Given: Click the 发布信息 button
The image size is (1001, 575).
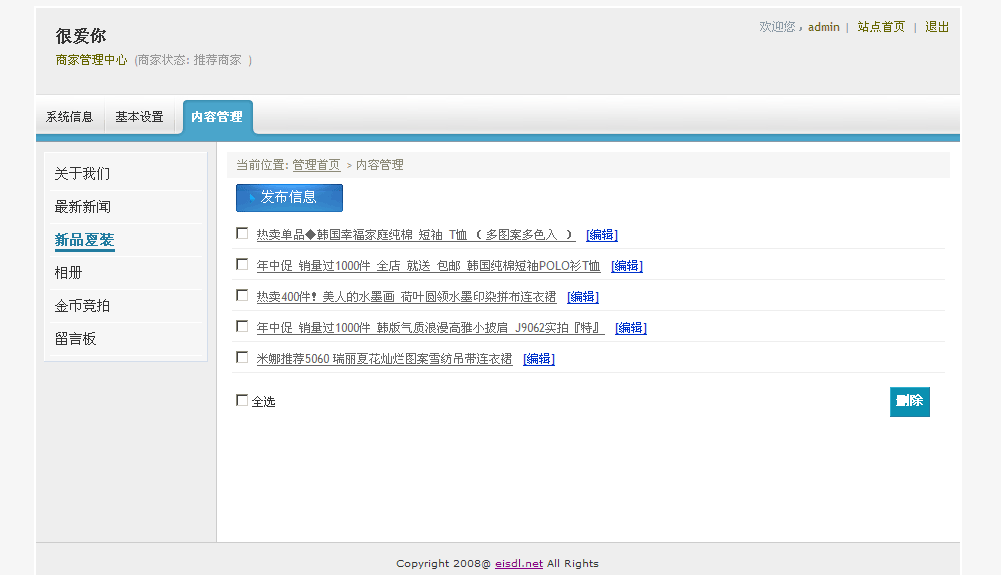Looking at the screenshot, I should coord(289,198).
